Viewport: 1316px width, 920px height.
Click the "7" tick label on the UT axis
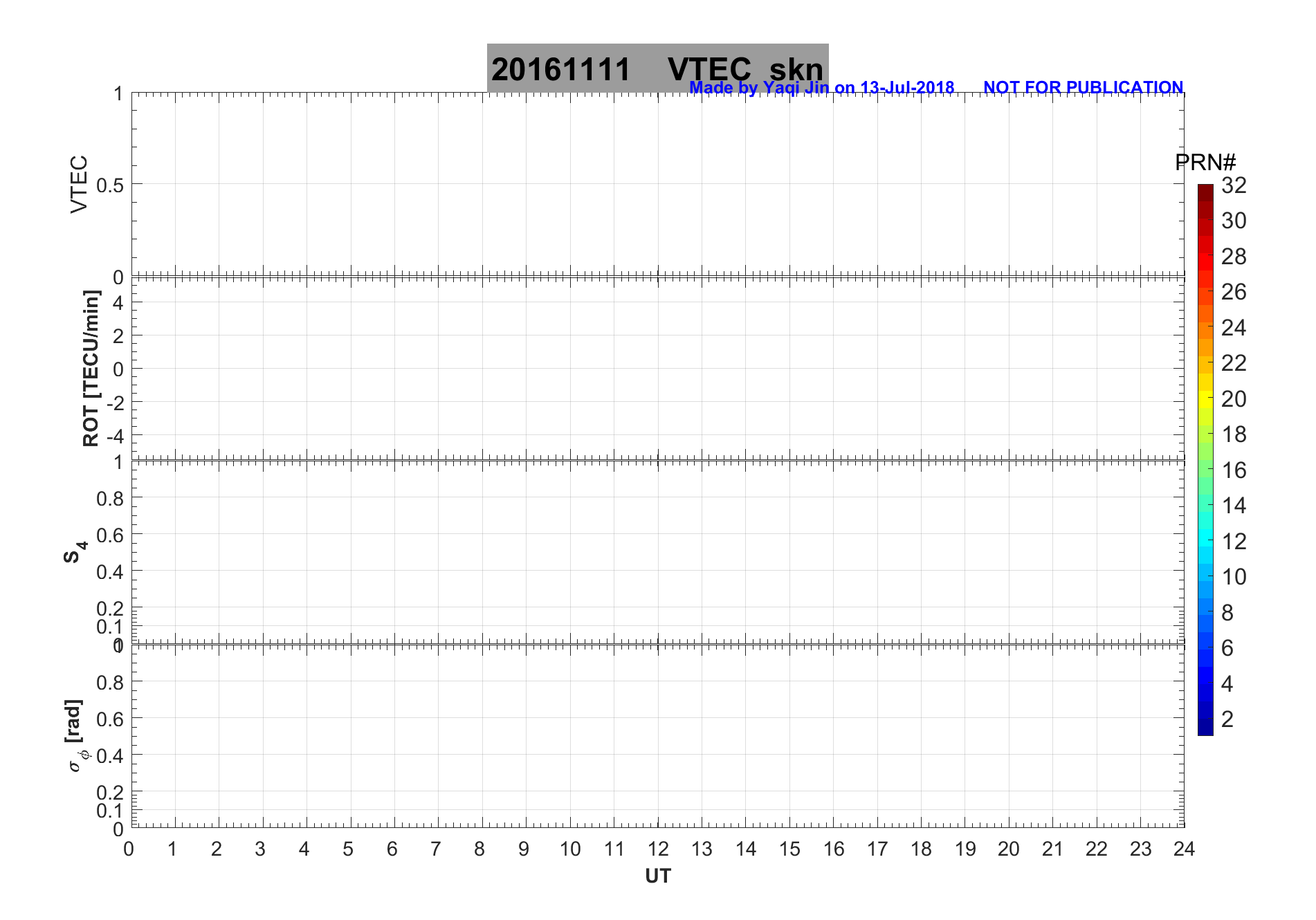point(436,849)
